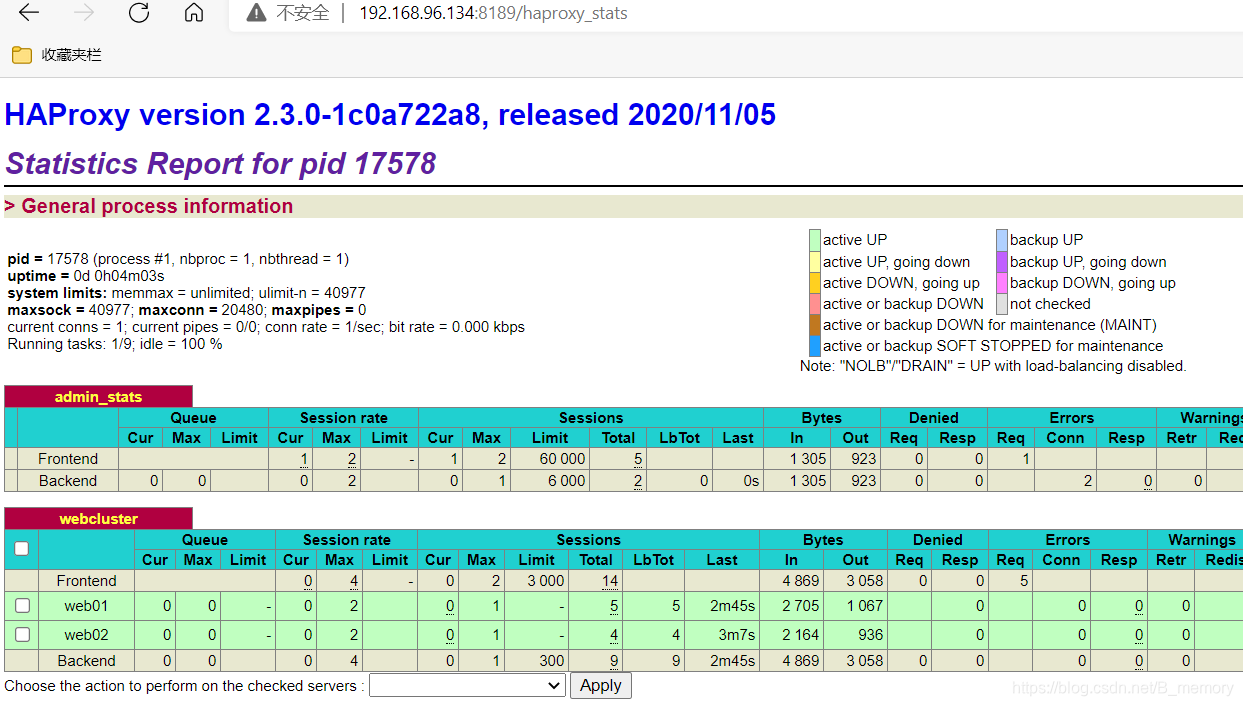Click the web02 server name
The width and height of the screenshot is (1243, 706).
(86, 635)
